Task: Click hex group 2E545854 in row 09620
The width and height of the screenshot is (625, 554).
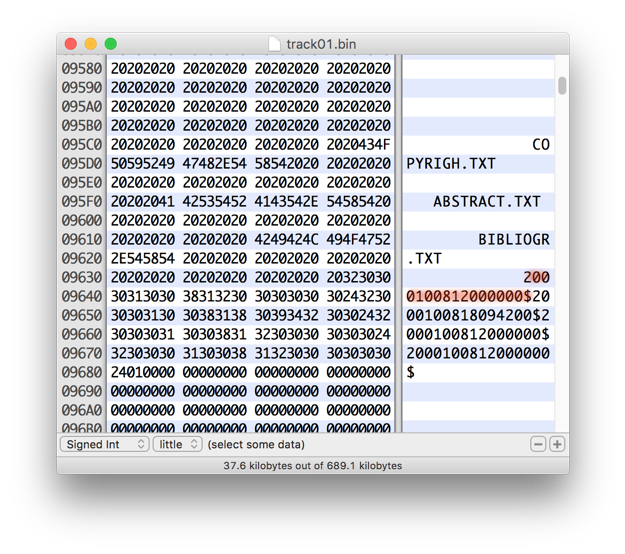Action: (x=143, y=258)
